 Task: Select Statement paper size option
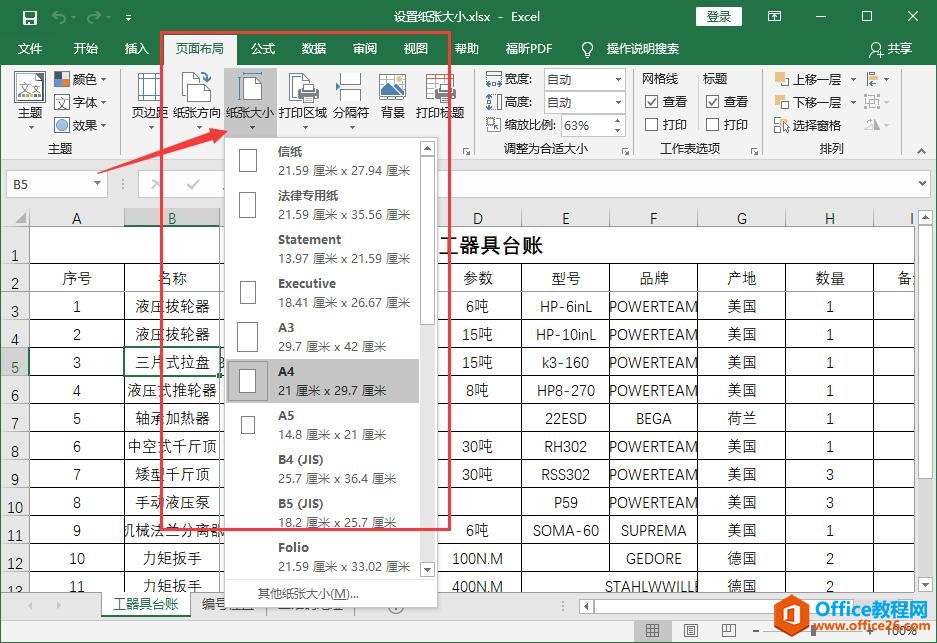[x=323, y=249]
